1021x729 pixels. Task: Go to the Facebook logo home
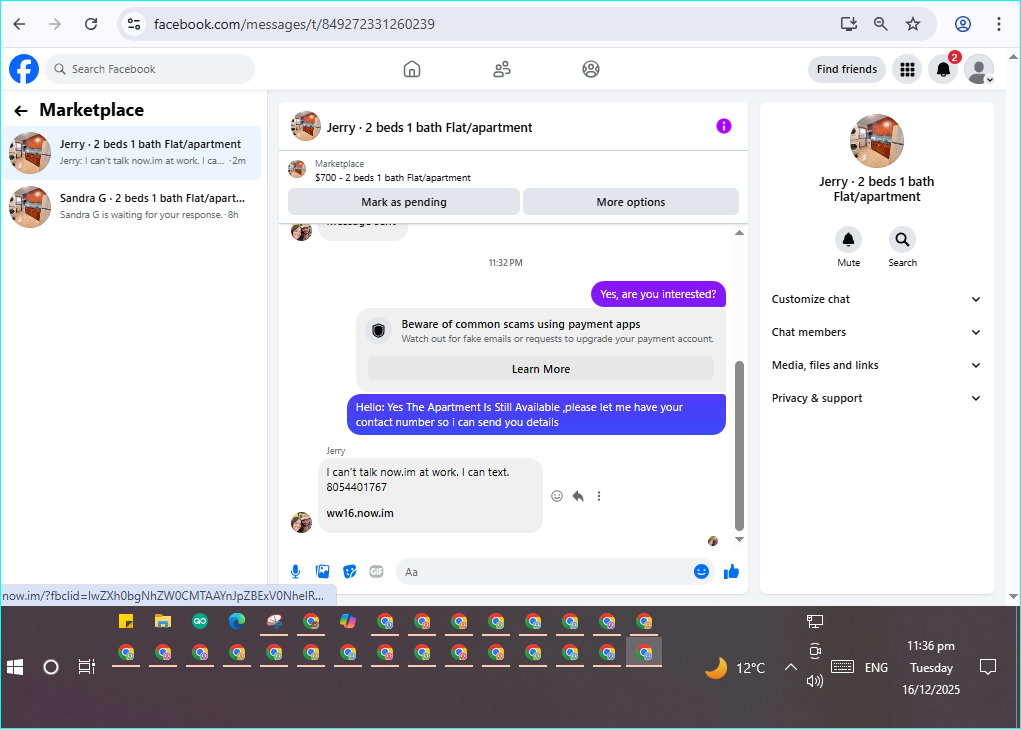click(24, 69)
